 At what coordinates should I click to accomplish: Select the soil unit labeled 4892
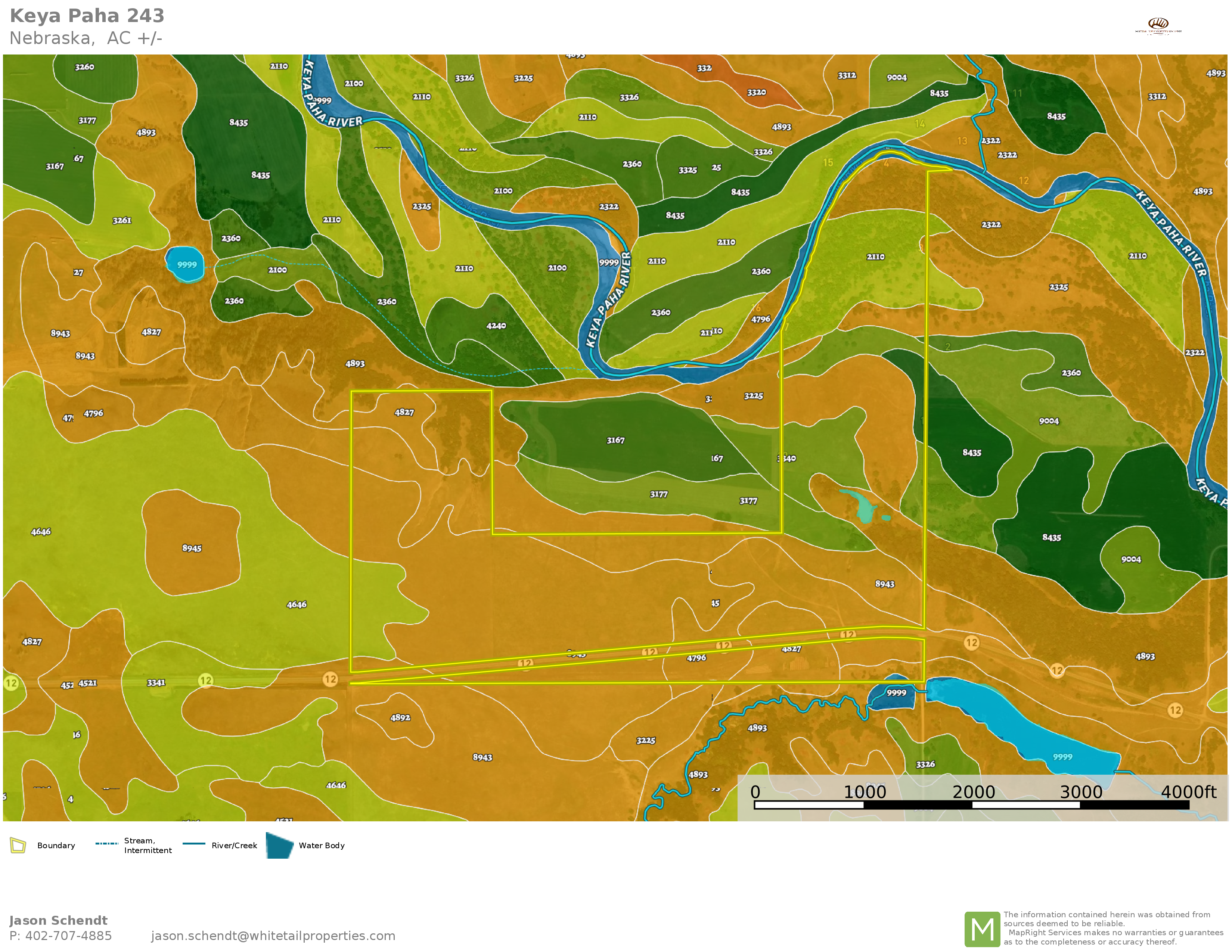(400, 718)
